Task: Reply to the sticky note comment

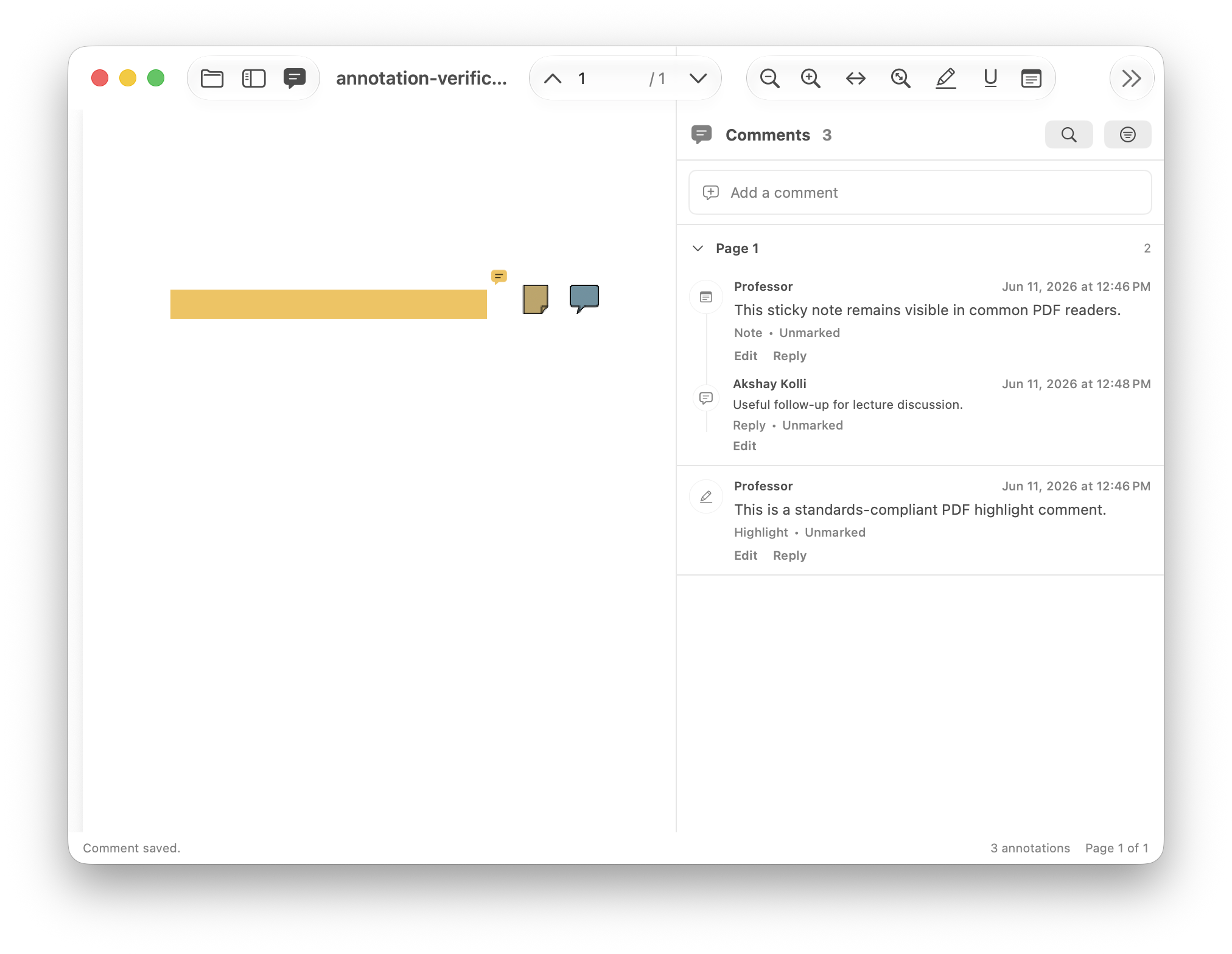Action: (789, 356)
